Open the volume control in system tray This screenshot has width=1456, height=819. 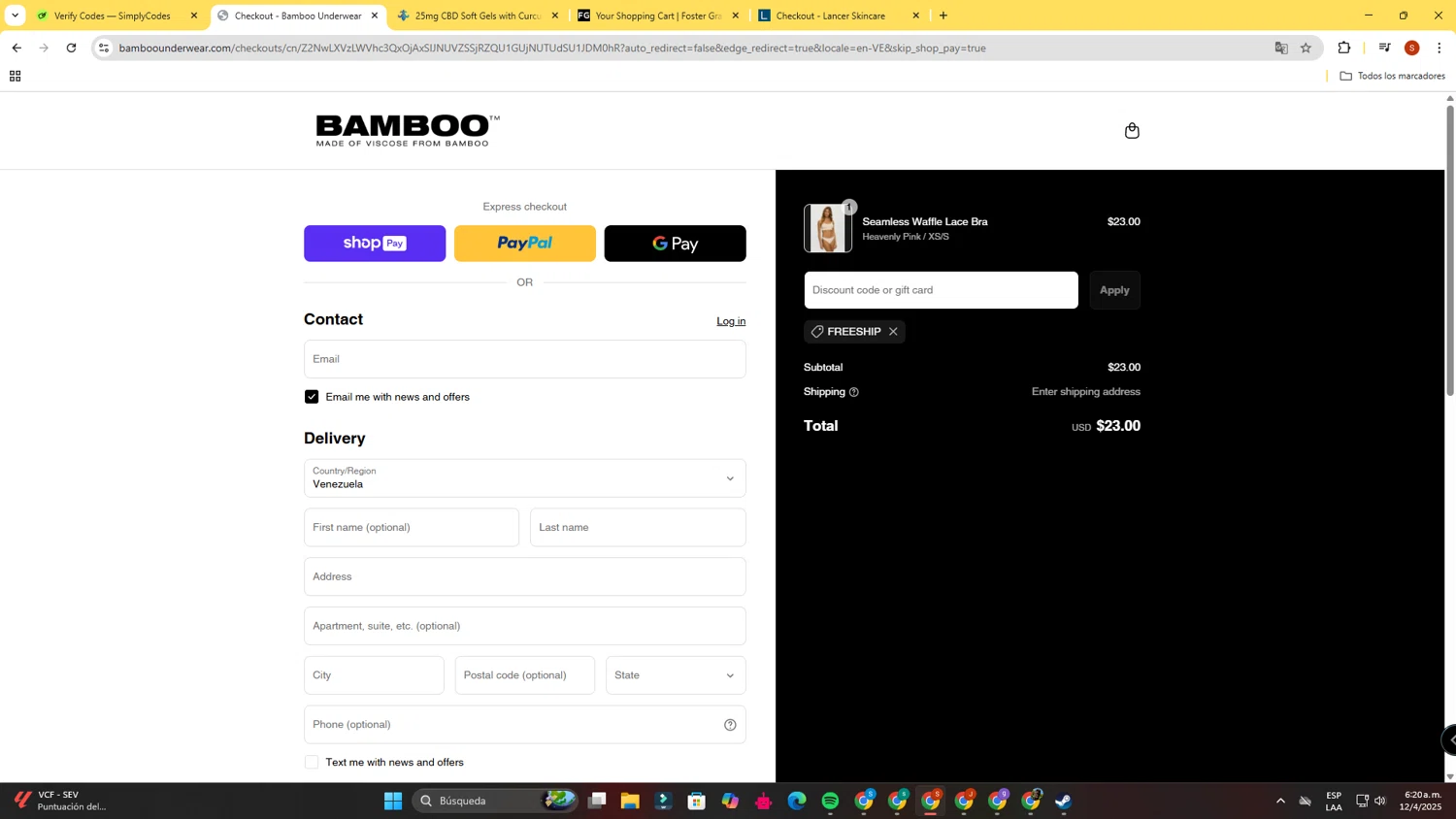pyautogui.click(x=1380, y=801)
